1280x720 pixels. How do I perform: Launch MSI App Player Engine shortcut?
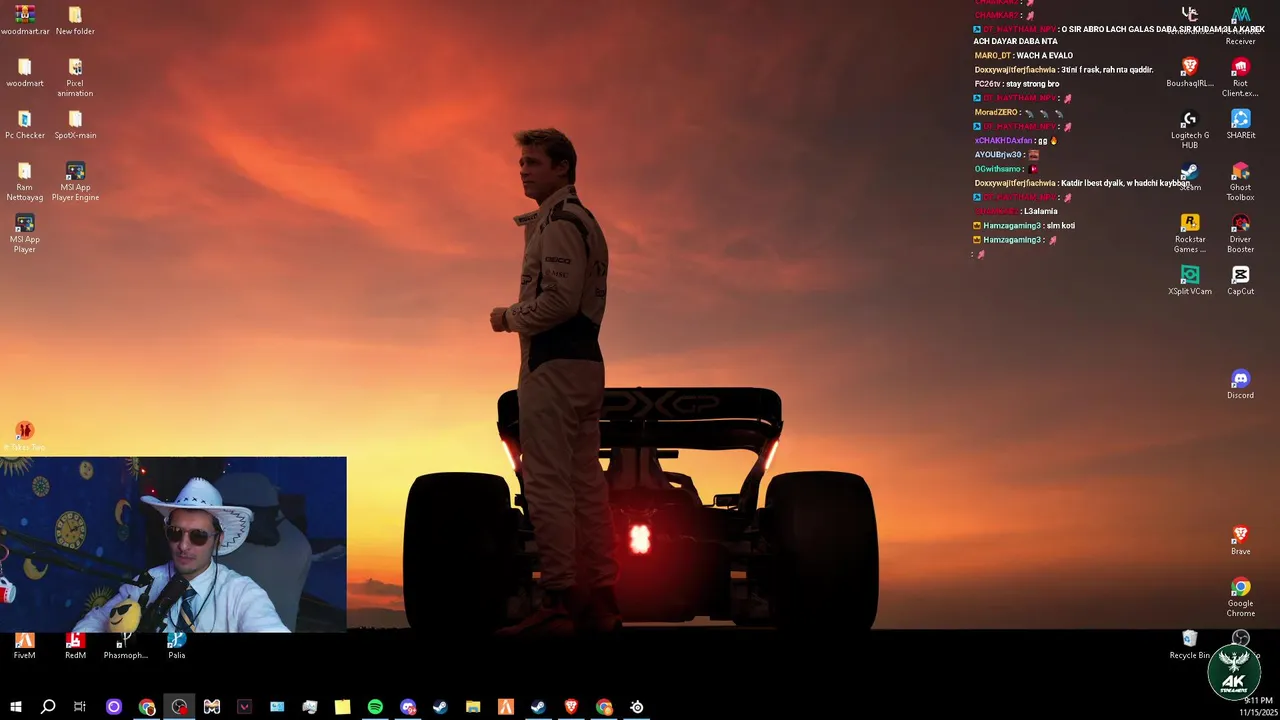(75, 181)
